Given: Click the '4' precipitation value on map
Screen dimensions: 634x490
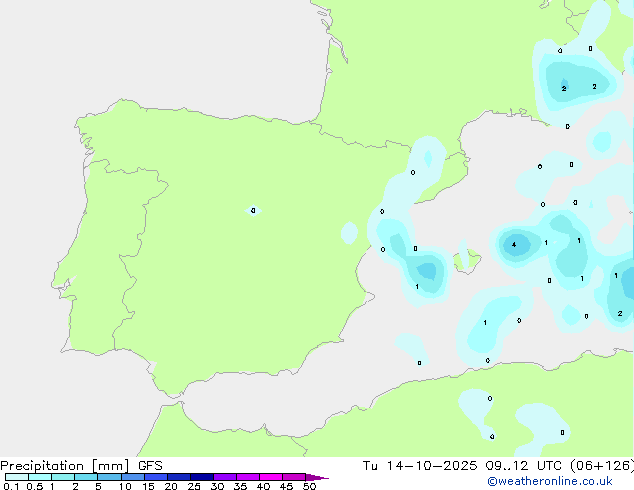Looking at the screenshot, I should tap(514, 245).
